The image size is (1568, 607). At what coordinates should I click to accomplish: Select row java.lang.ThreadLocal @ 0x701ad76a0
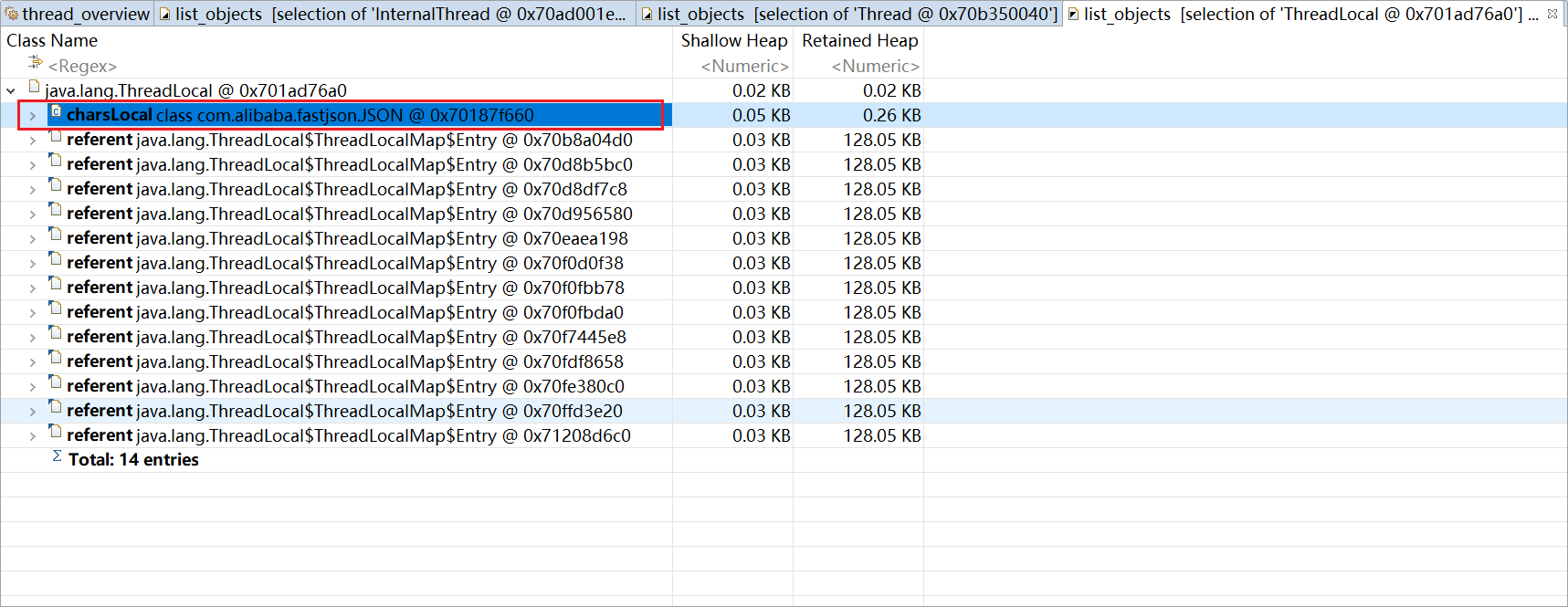pos(195,90)
